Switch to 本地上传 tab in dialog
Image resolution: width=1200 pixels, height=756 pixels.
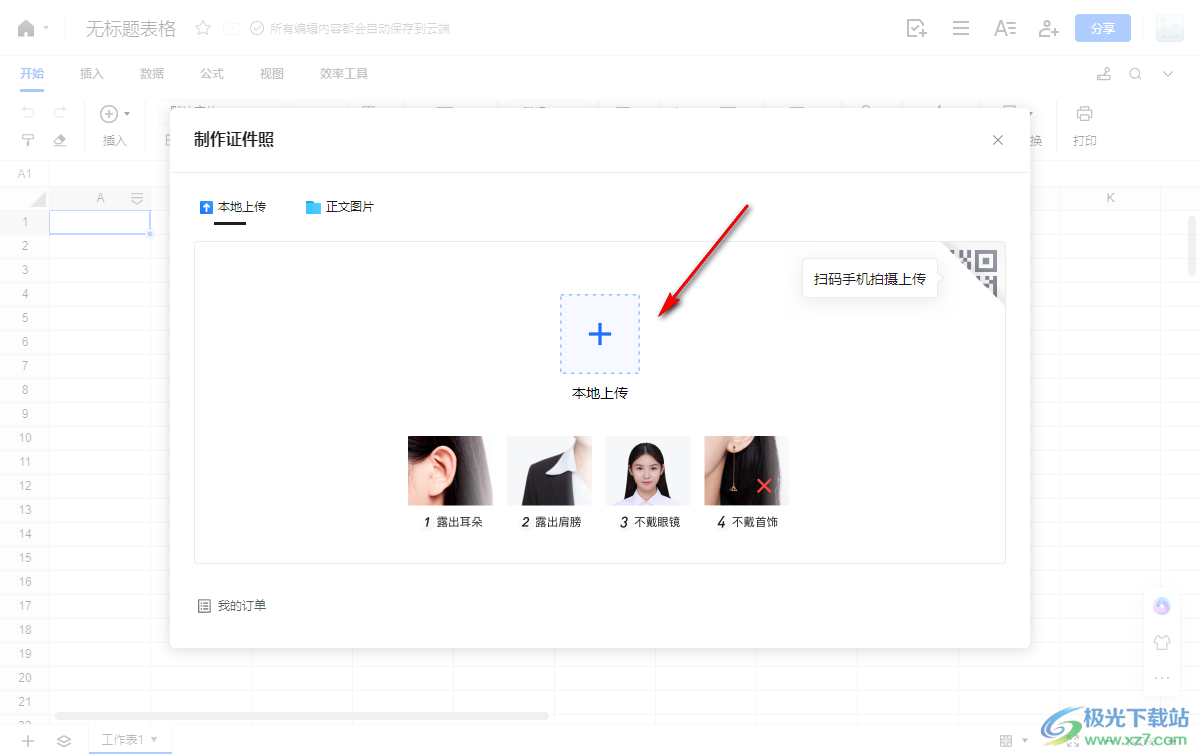232,207
